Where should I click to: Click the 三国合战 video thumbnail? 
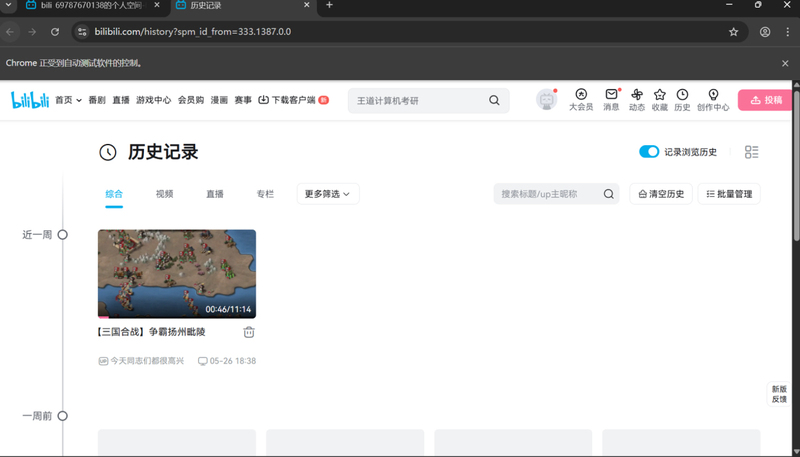coord(177,274)
